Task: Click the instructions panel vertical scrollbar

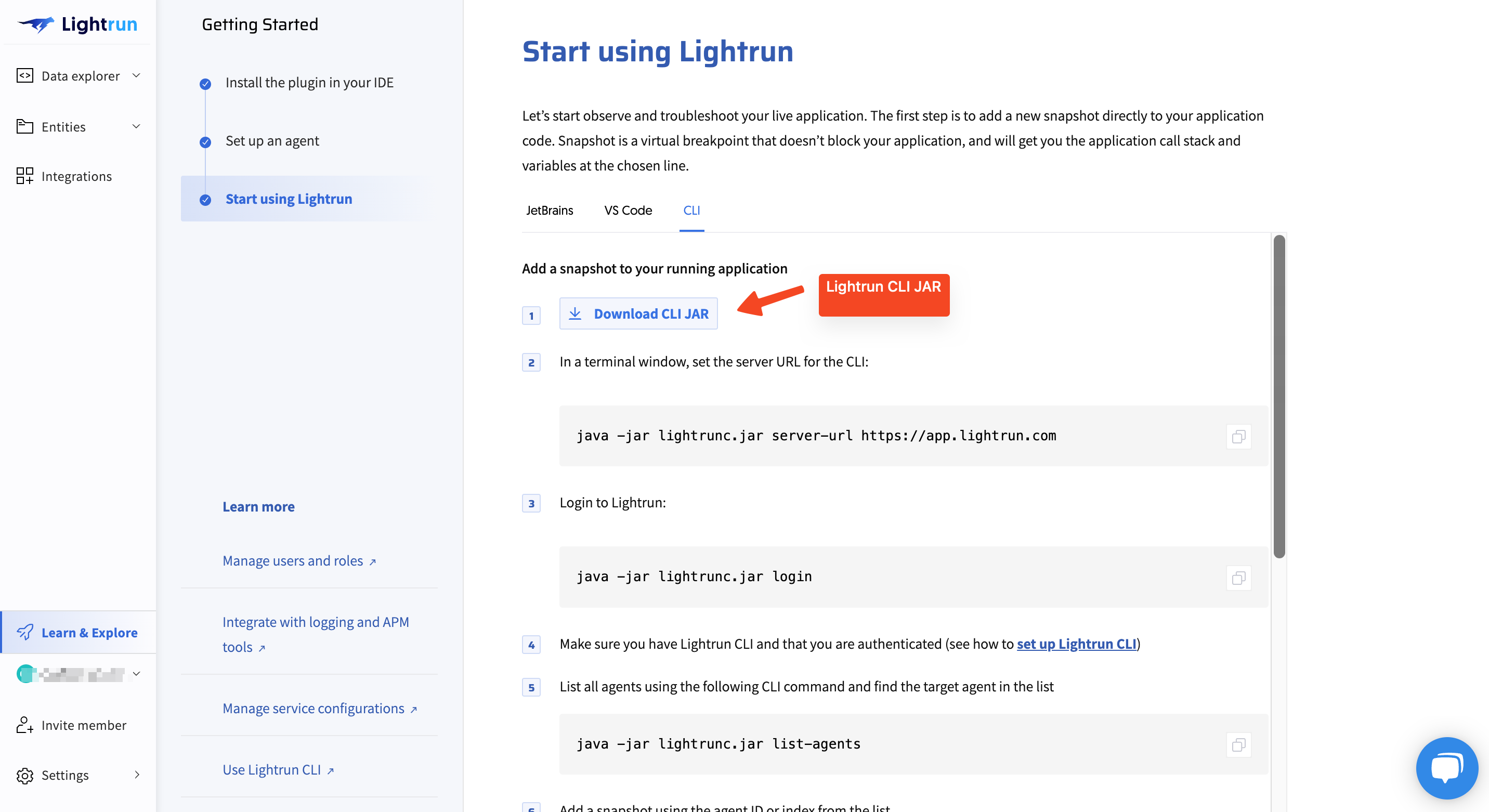Action: pos(1279,397)
